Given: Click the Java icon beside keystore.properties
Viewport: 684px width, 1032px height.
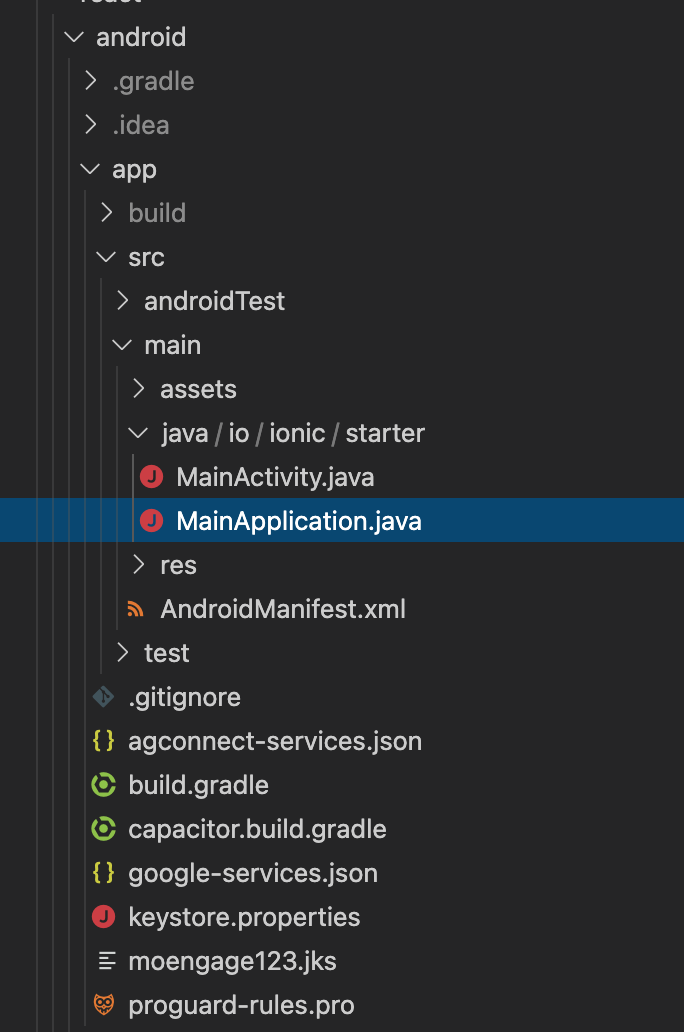Looking at the screenshot, I should pos(103,917).
